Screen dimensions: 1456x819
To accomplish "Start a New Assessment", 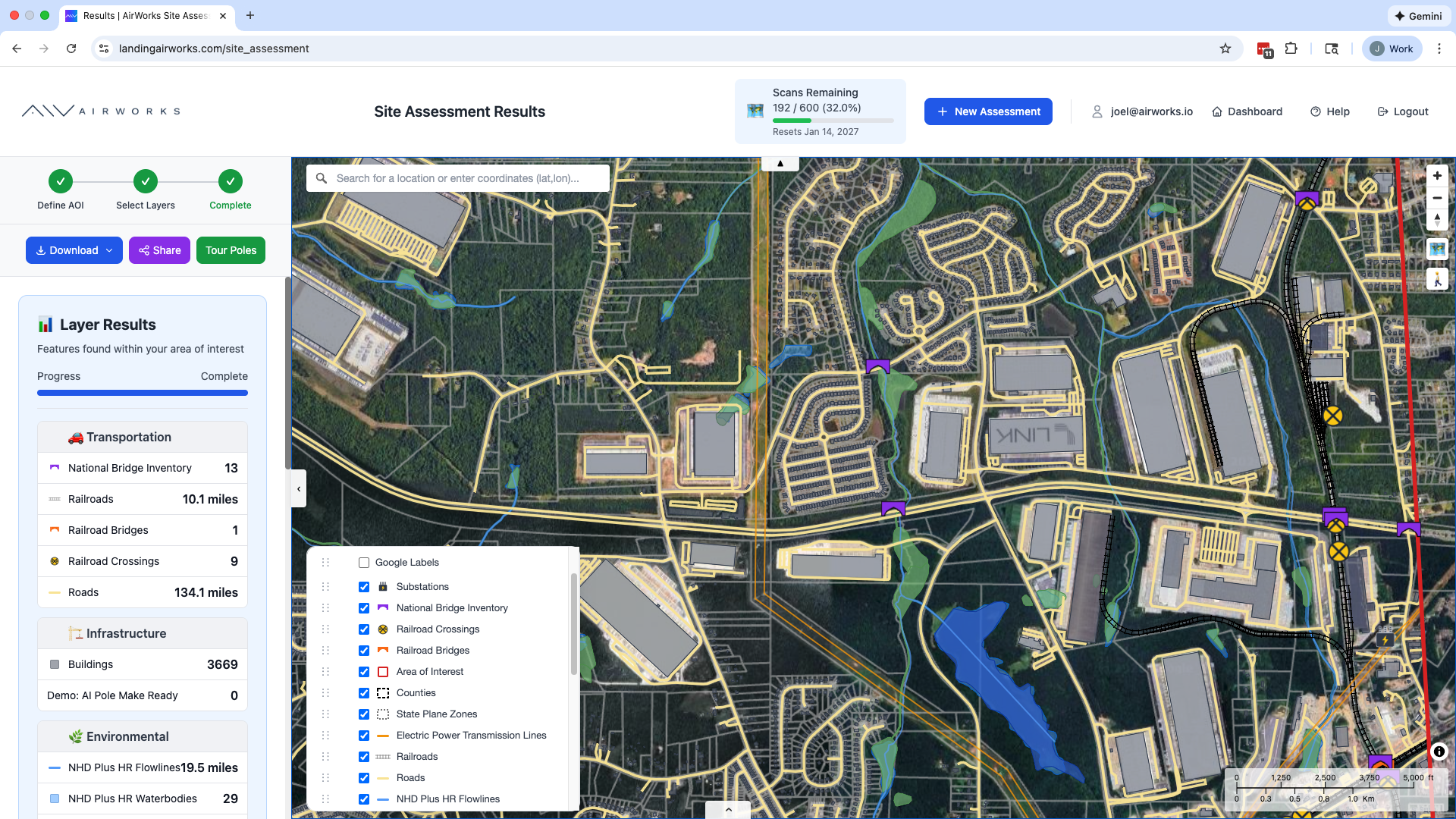I will pyautogui.click(x=987, y=111).
